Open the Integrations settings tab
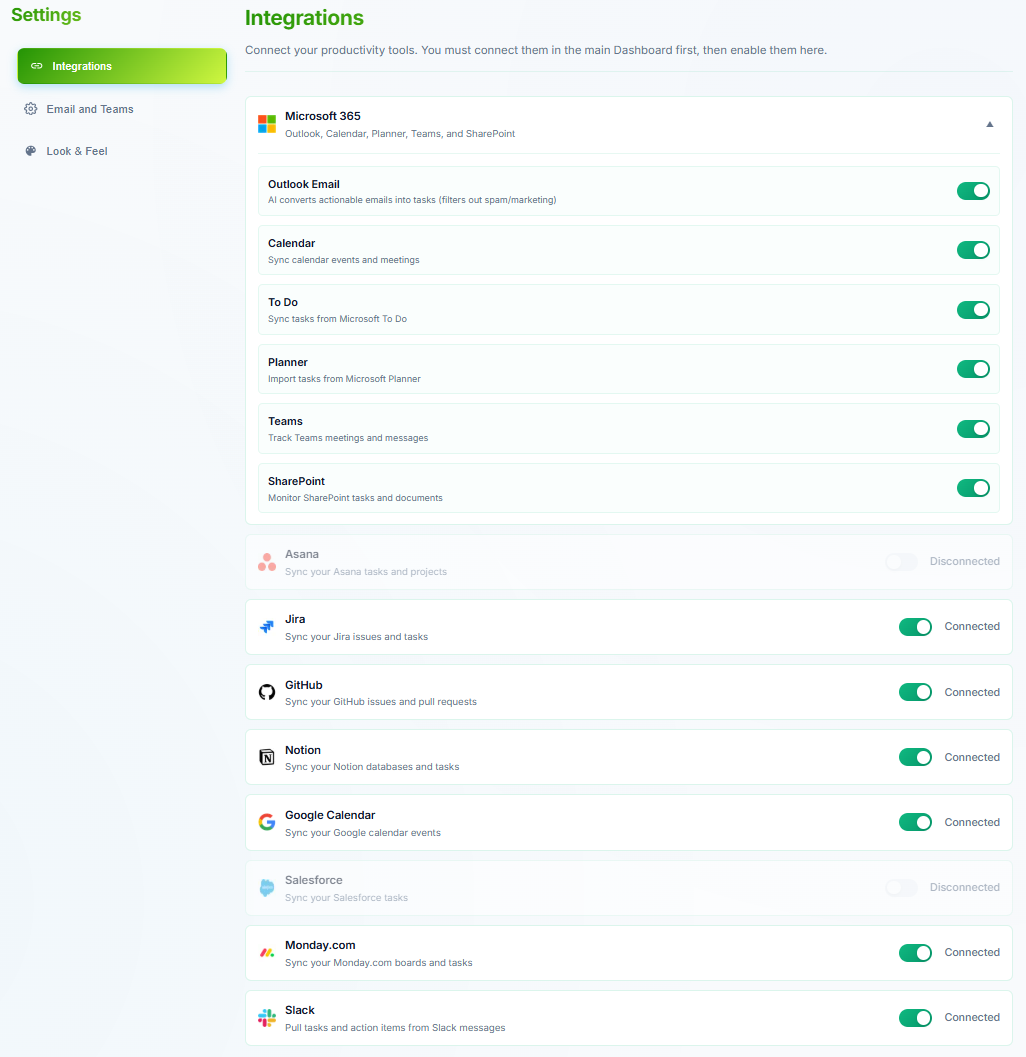 (122, 66)
